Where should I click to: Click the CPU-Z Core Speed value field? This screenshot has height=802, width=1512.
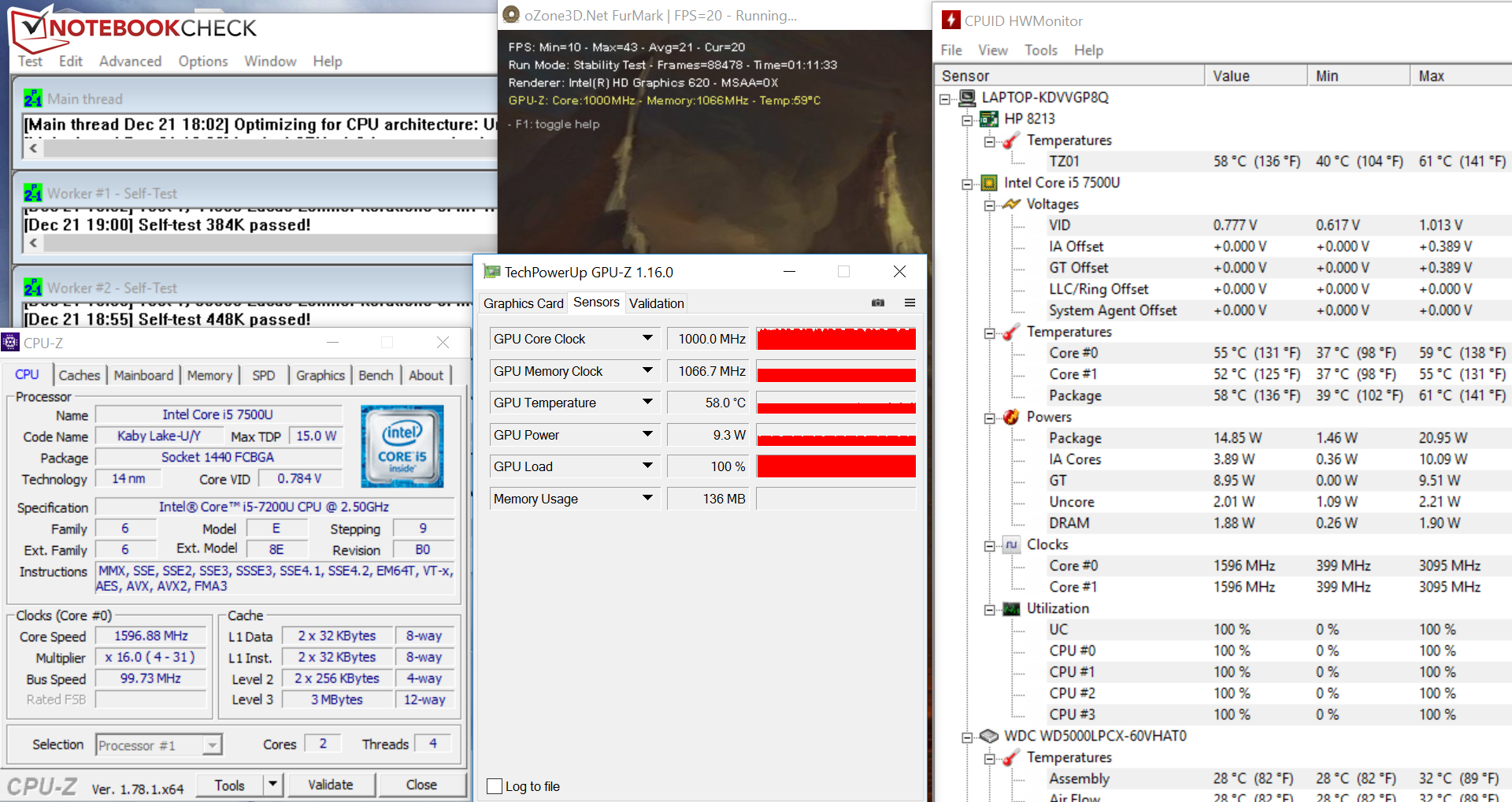coord(150,636)
